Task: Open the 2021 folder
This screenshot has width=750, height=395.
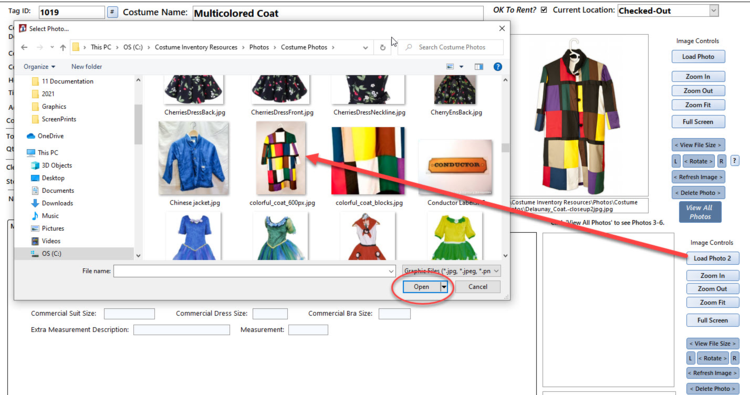Action: coord(43,94)
